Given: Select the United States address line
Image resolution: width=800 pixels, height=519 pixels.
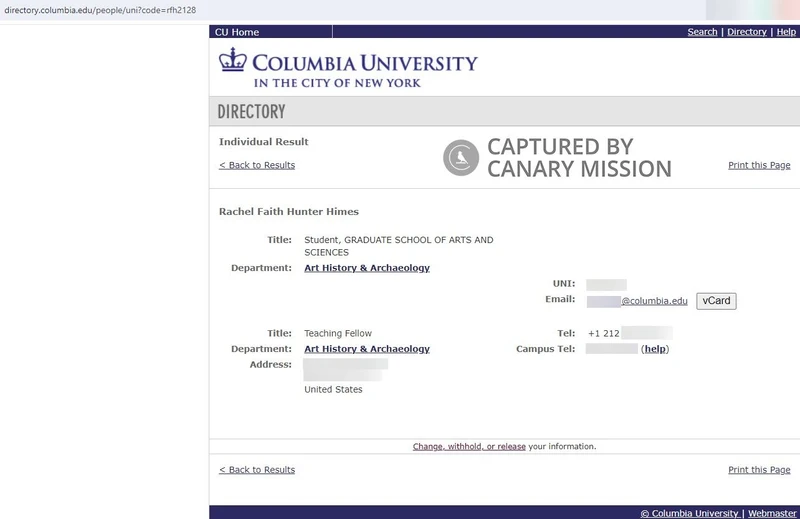Looking at the screenshot, I should click(333, 389).
